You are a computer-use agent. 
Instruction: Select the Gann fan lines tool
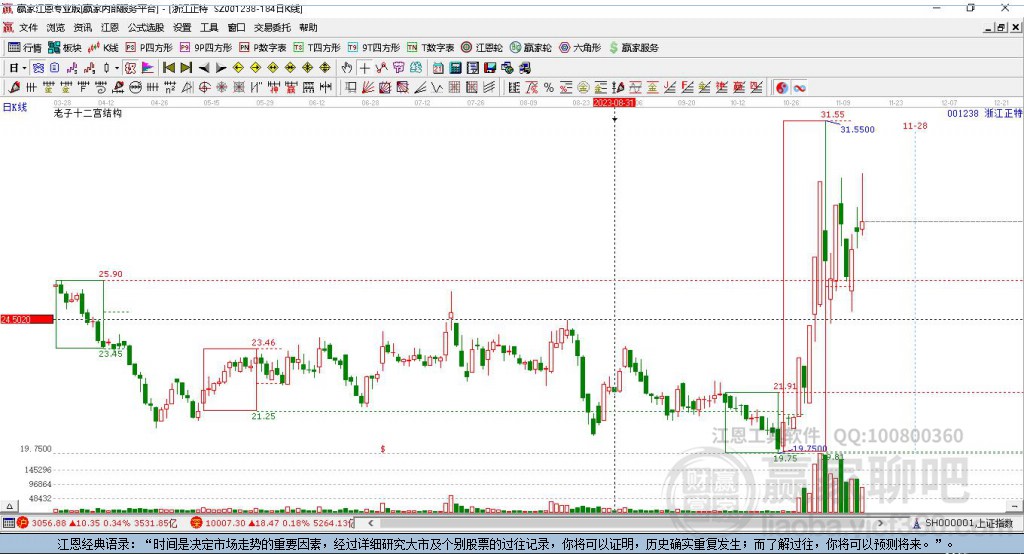pos(368,88)
